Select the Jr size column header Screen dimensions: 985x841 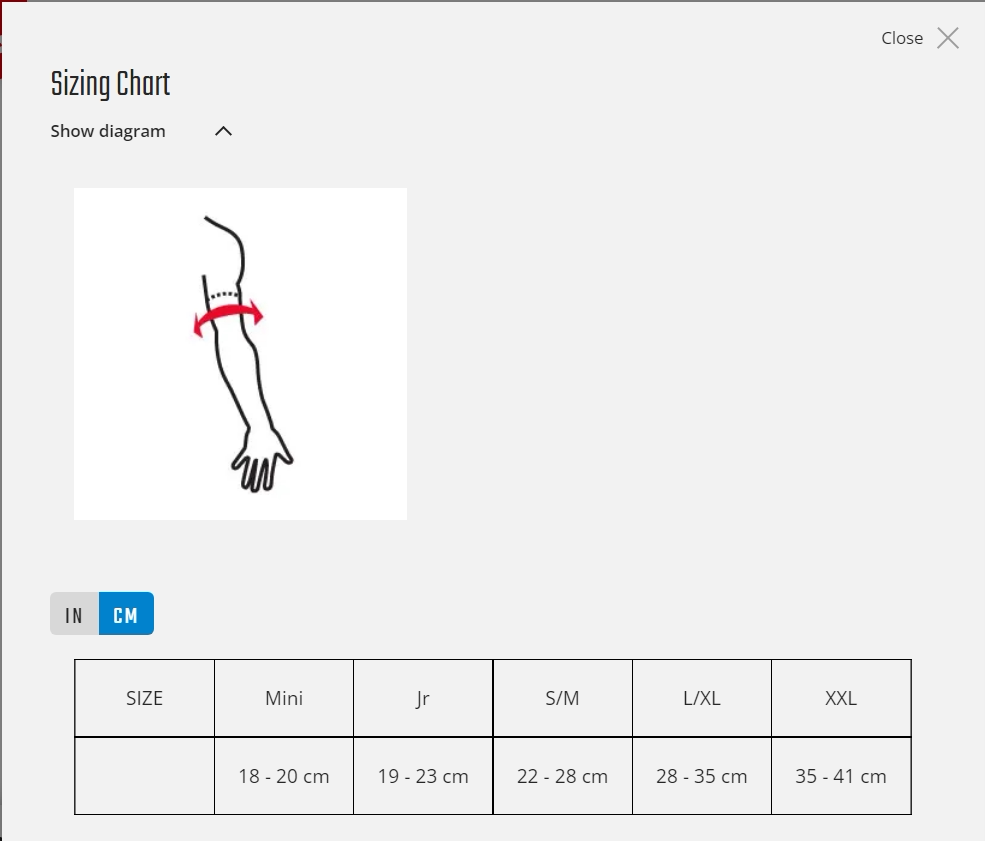(x=423, y=698)
